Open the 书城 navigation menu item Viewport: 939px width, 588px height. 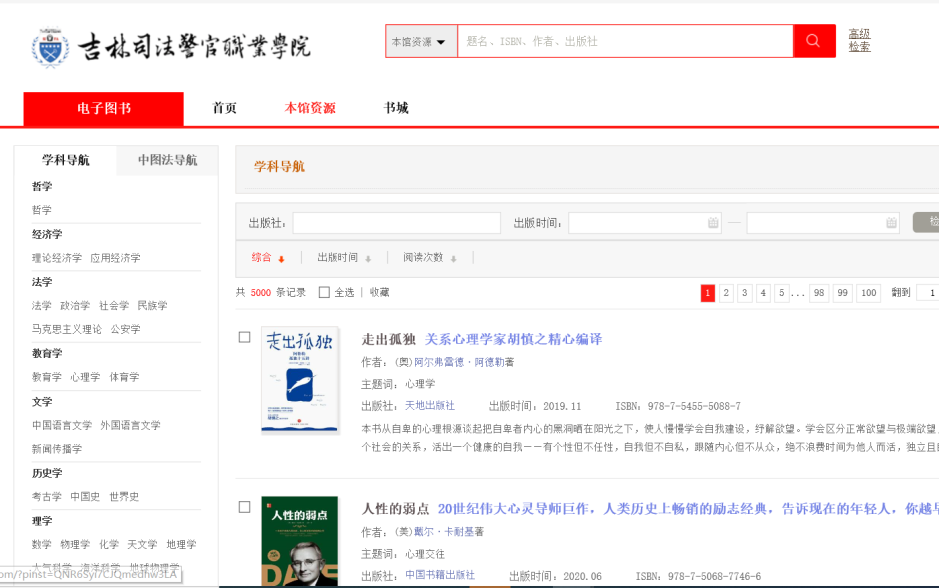click(396, 108)
